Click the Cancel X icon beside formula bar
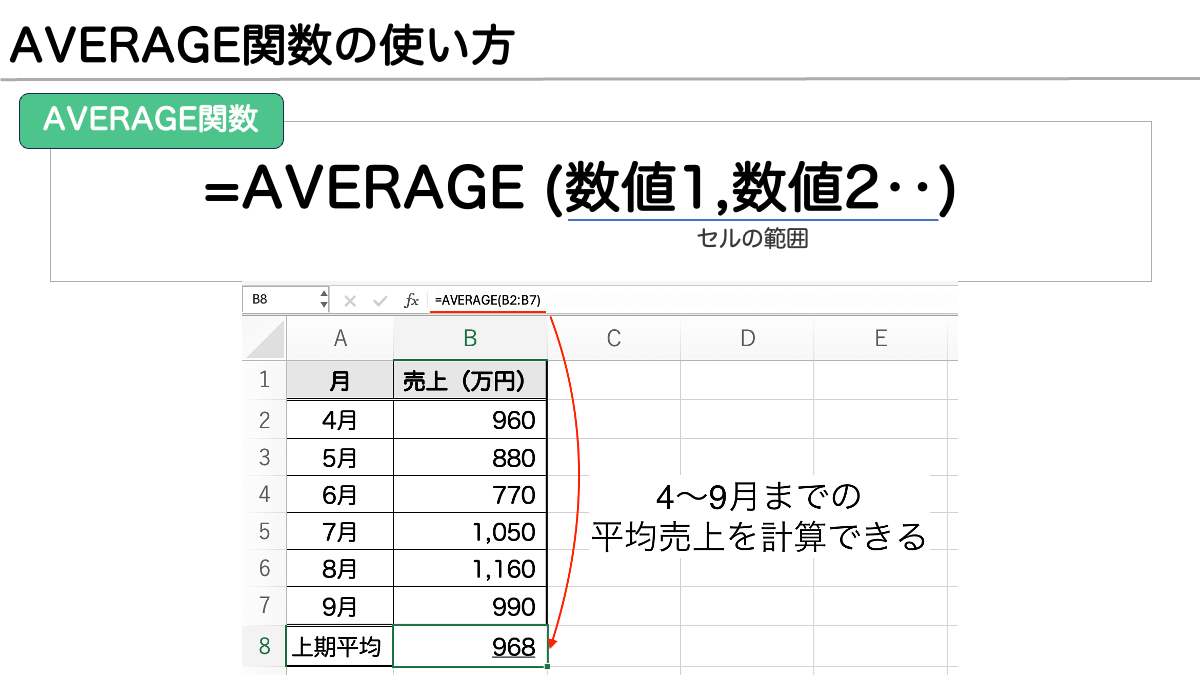The height and width of the screenshot is (675, 1200). coord(350,299)
